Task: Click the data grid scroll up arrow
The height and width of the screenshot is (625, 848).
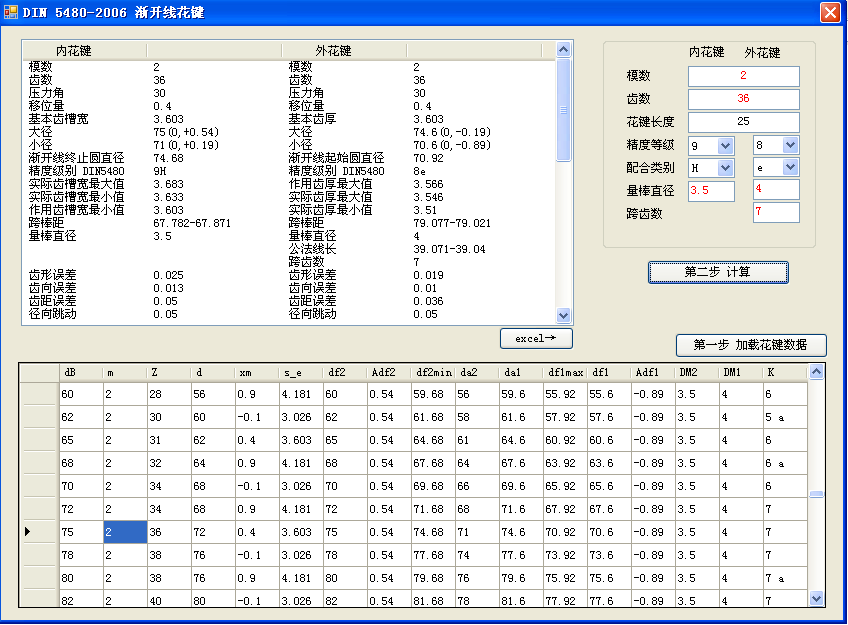Action: tap(817, 372)
